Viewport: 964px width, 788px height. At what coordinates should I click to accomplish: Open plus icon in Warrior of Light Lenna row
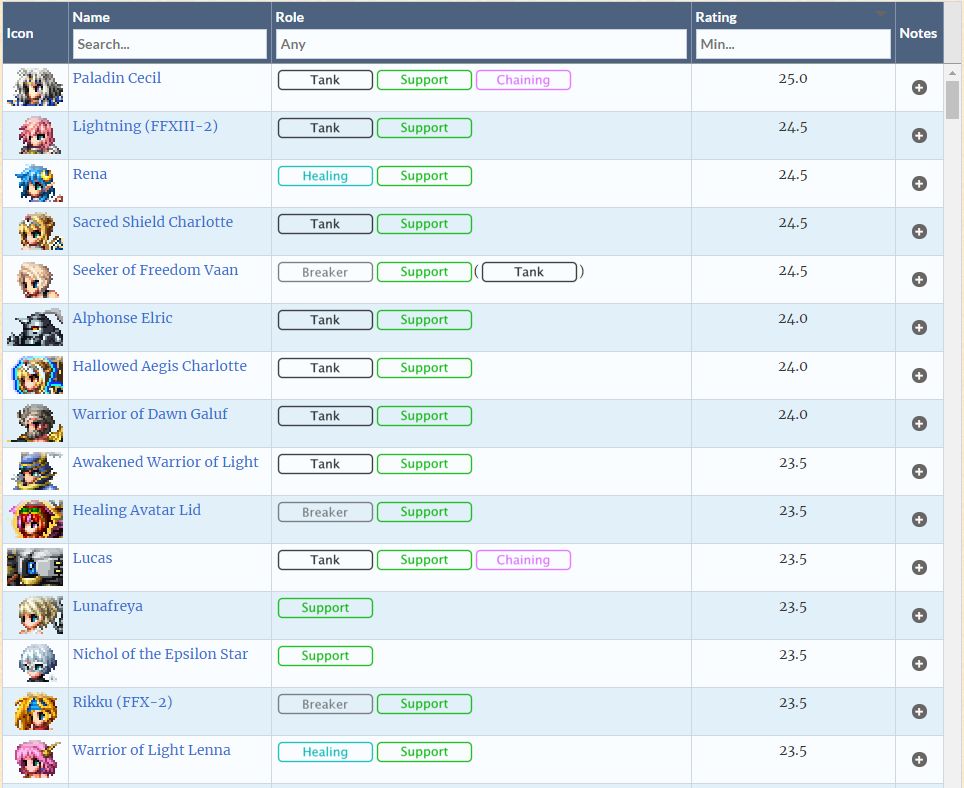pyautogui.click(x=919, y=758)
